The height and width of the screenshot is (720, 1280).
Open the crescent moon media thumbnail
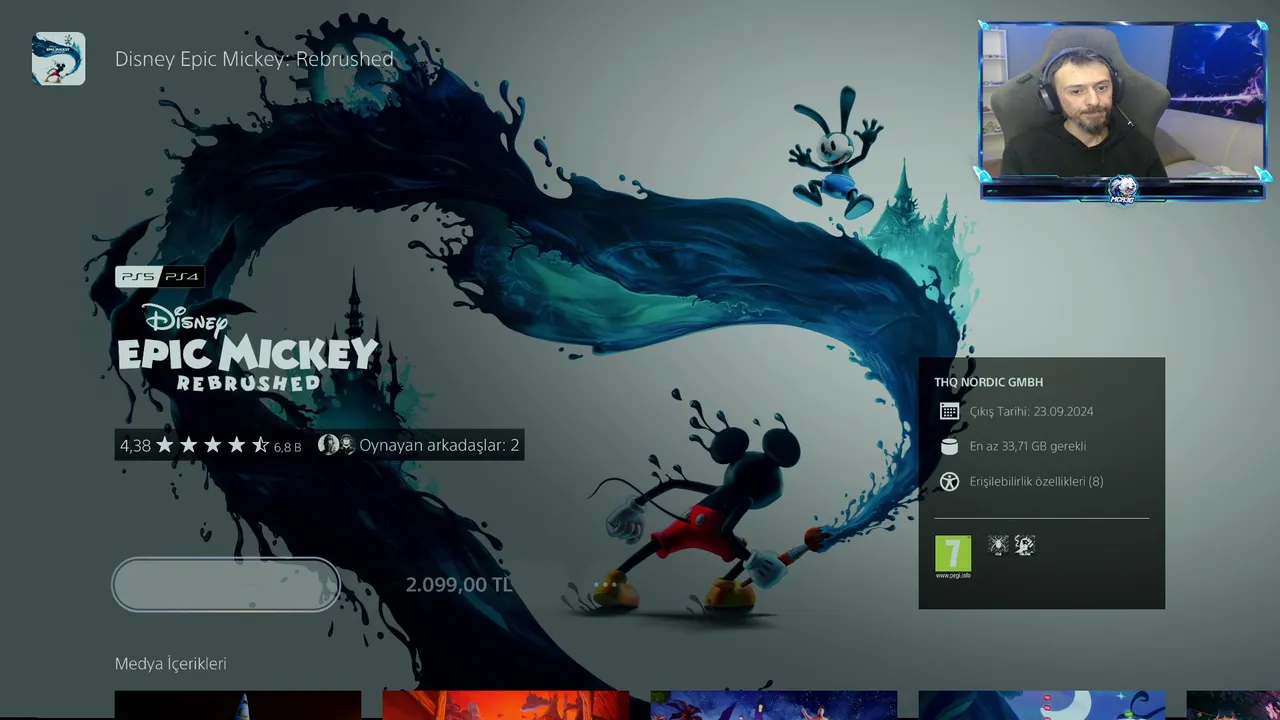1042,705
